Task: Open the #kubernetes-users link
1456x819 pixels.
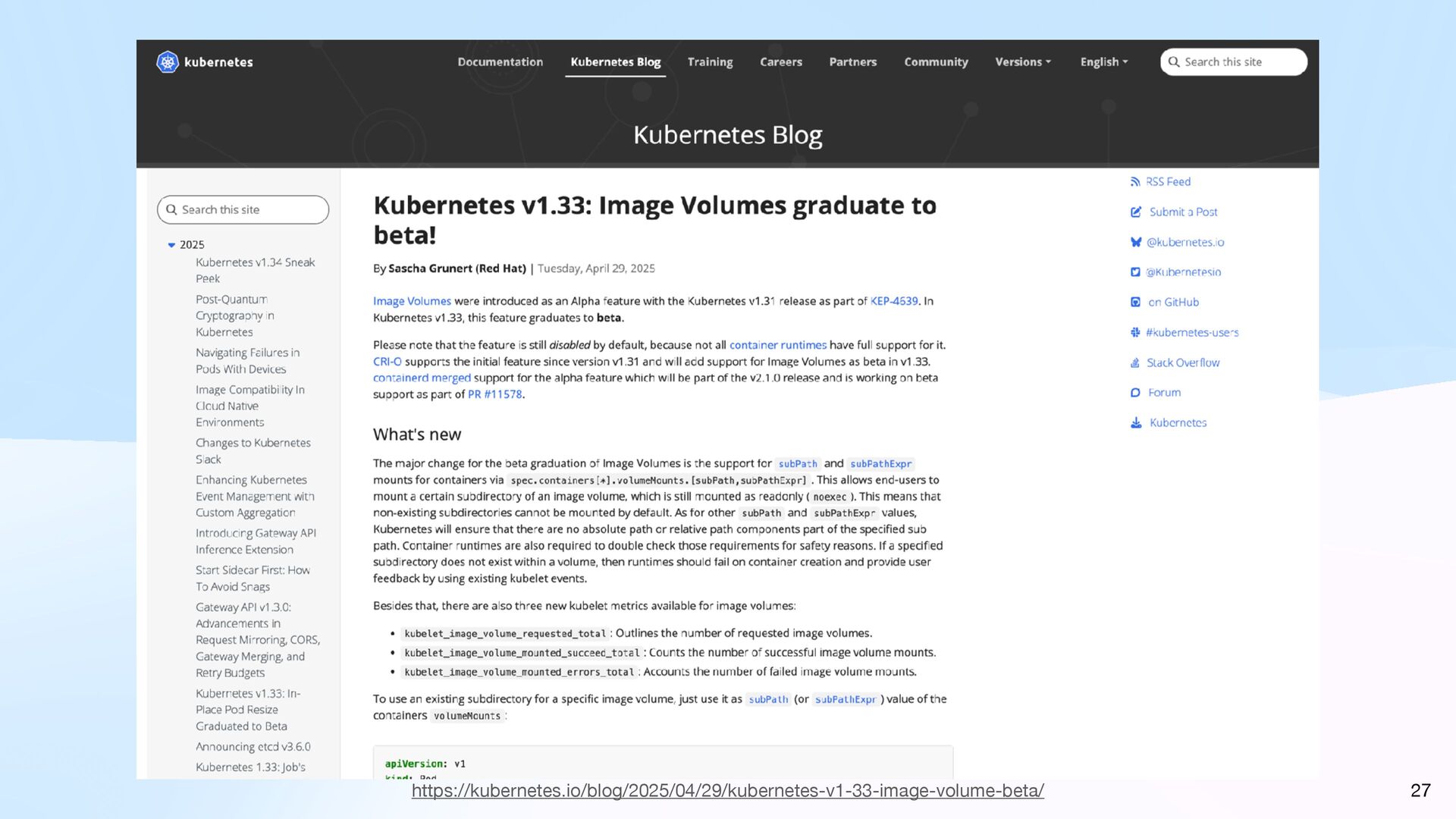Action: (x=1192, y=332)
